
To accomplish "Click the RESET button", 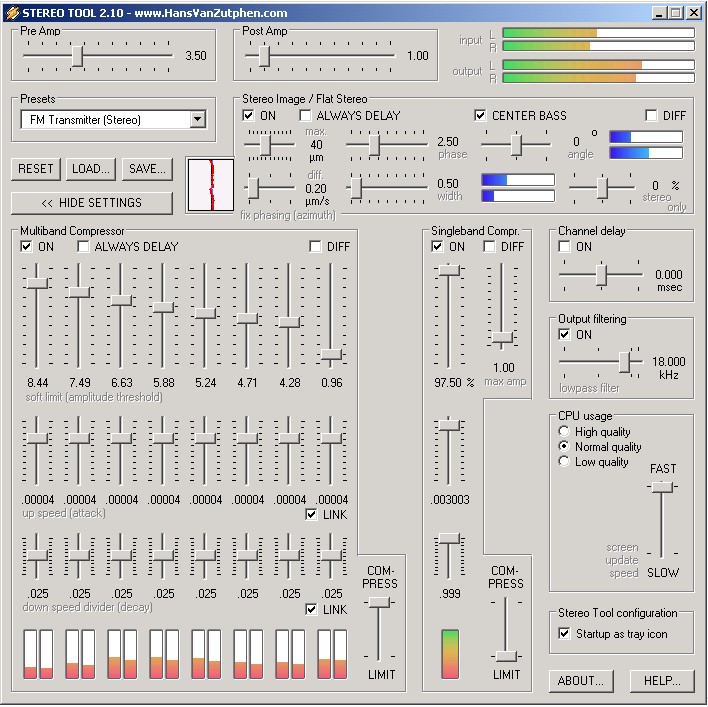I will point(36,169).
